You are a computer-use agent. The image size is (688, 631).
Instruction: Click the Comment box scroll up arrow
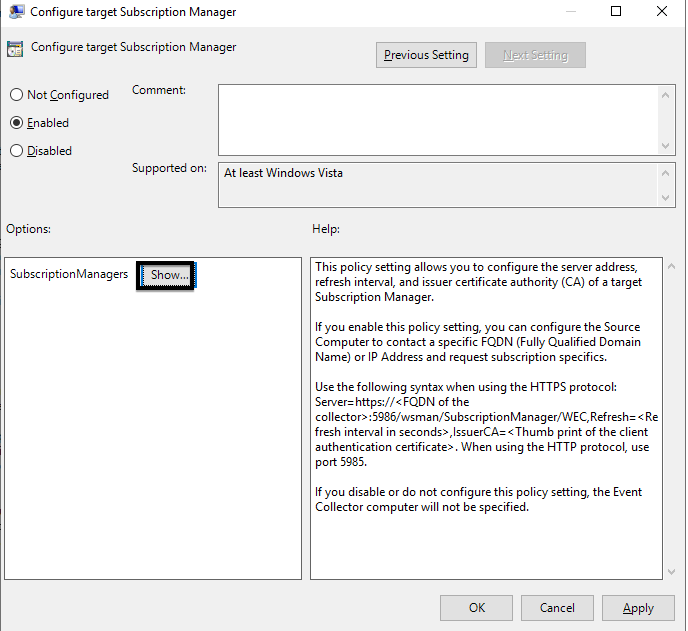pyautogui.click(x=665, y=95)
